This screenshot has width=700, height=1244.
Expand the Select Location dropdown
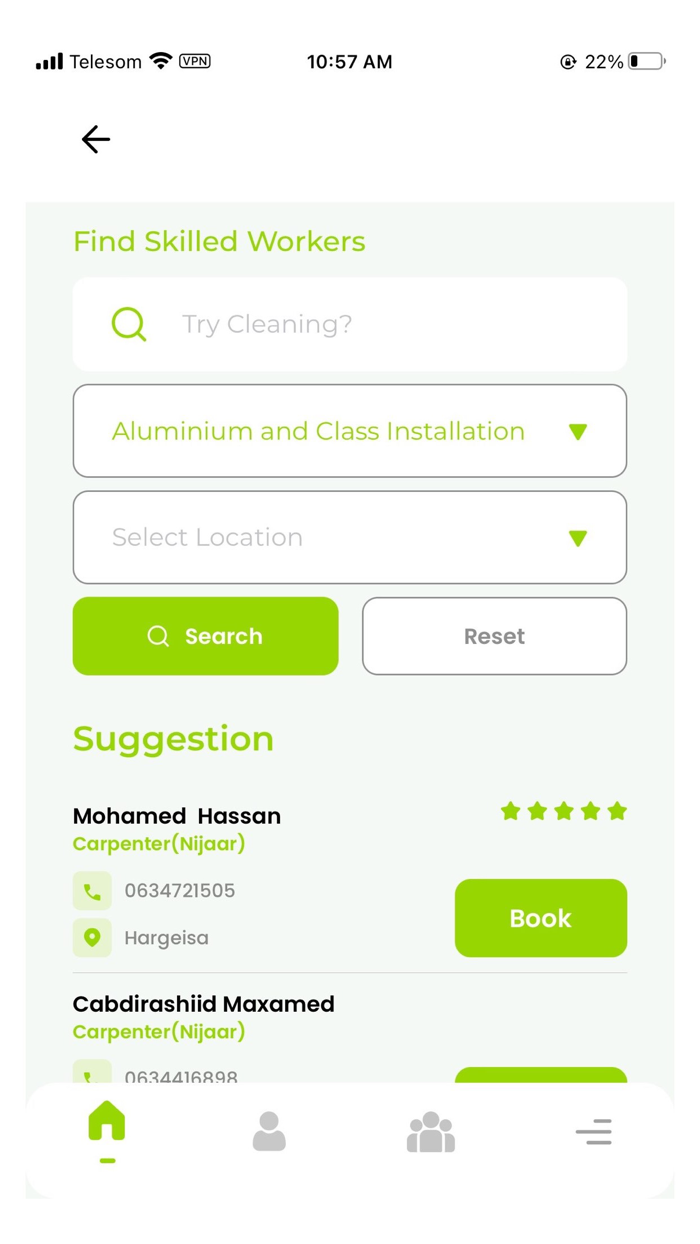349,537
